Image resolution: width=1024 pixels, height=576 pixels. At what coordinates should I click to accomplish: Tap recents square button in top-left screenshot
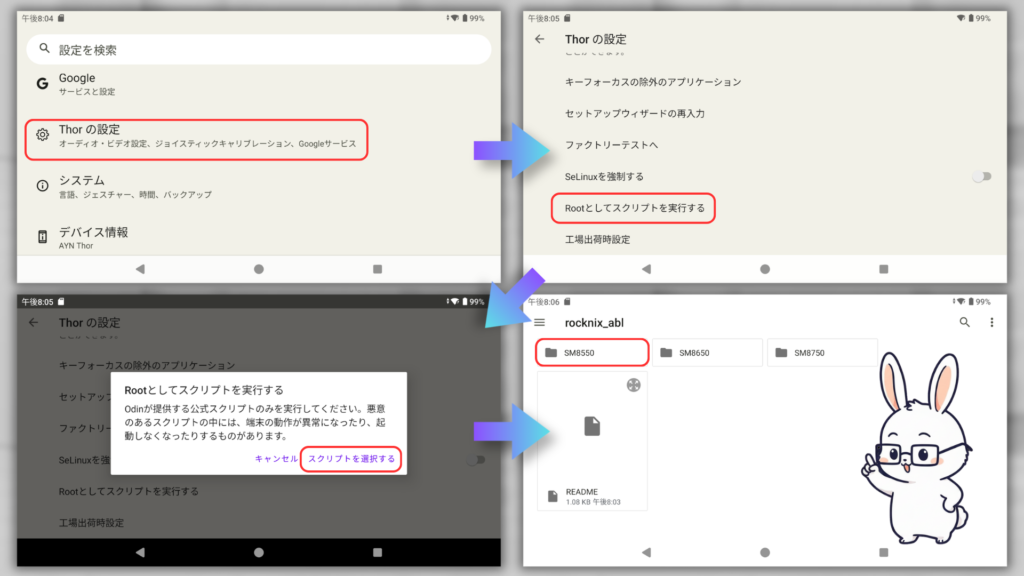click(377, 269)
